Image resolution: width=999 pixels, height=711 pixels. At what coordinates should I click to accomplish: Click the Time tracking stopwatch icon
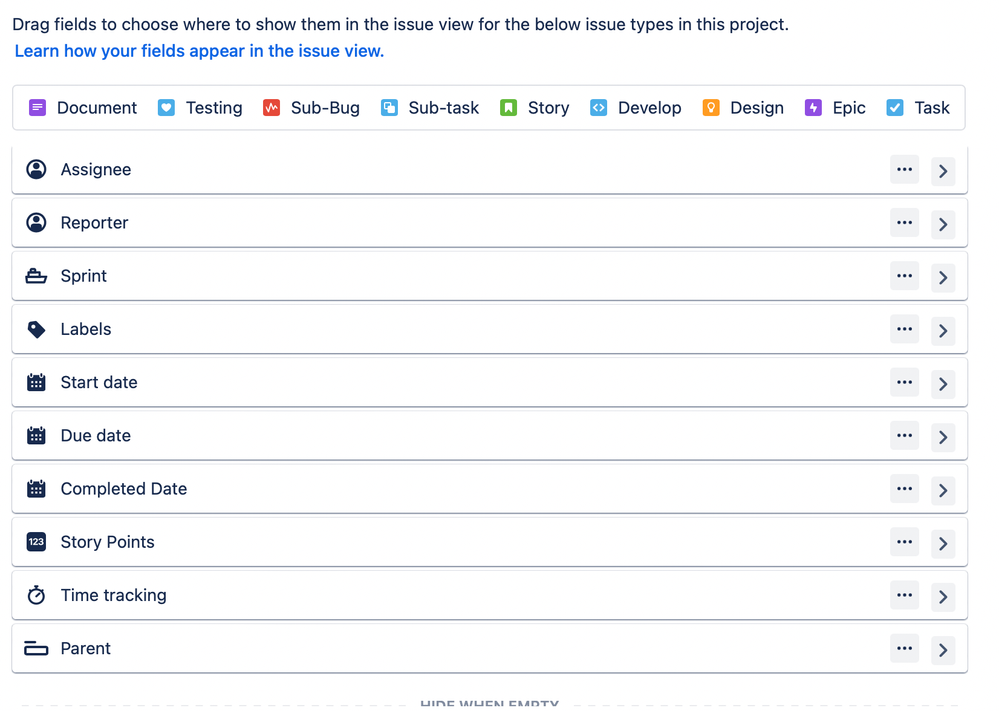coord(36,595)
